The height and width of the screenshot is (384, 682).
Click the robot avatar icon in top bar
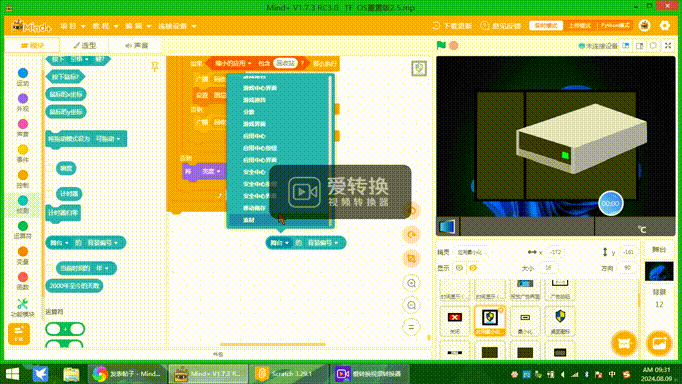pyautogui.click(x=644, y=26)
